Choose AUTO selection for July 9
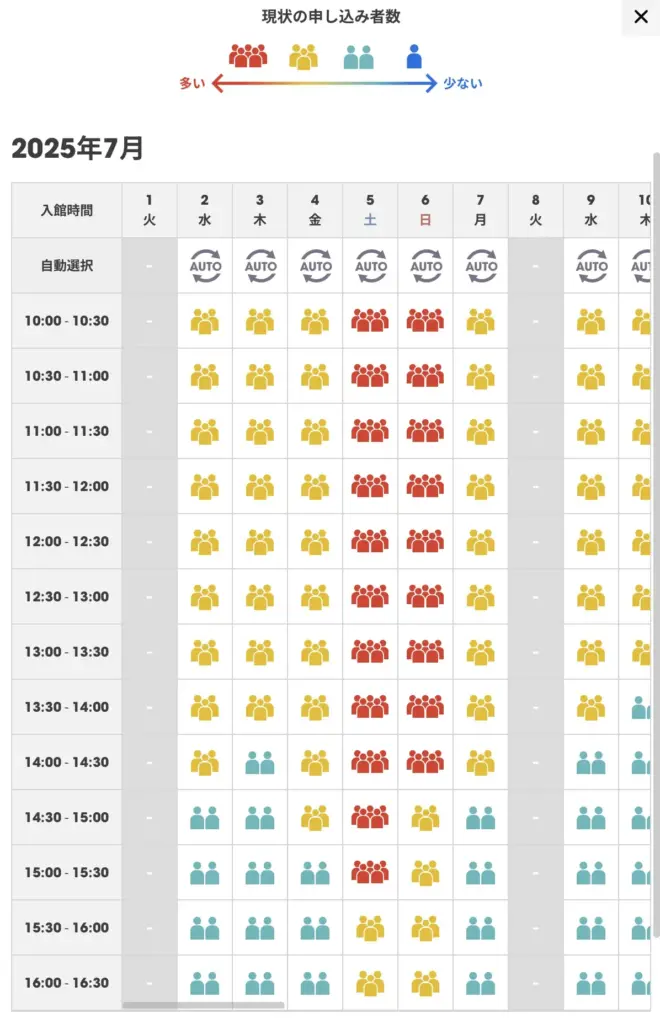The image size is (660, 1024). tap(591, 266)
